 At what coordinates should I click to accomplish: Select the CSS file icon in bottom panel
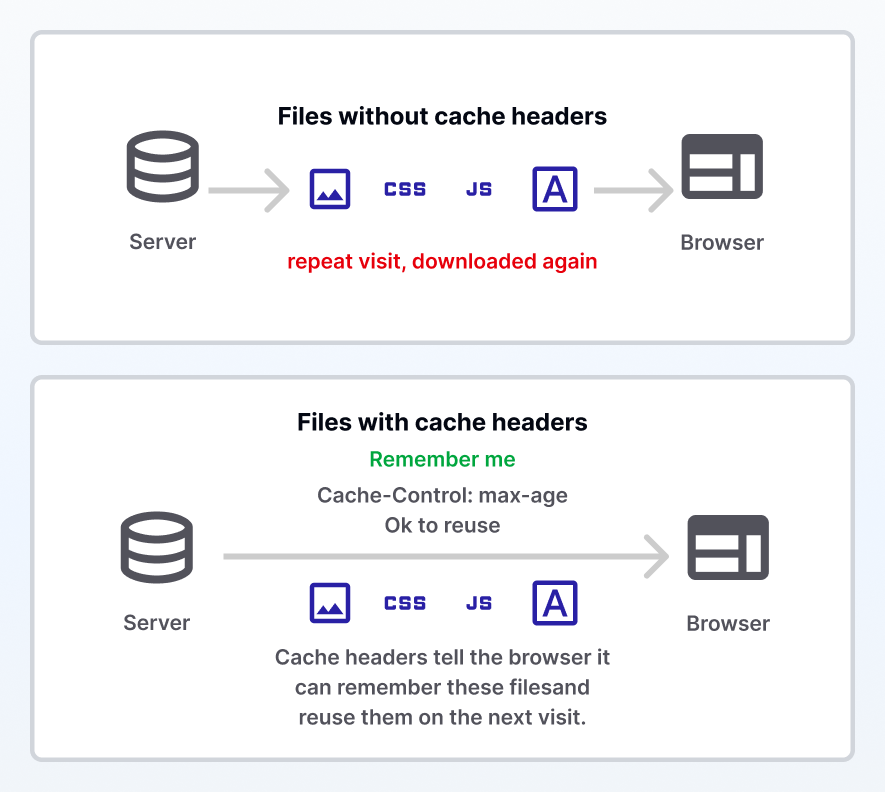click(x=405, y=603)
